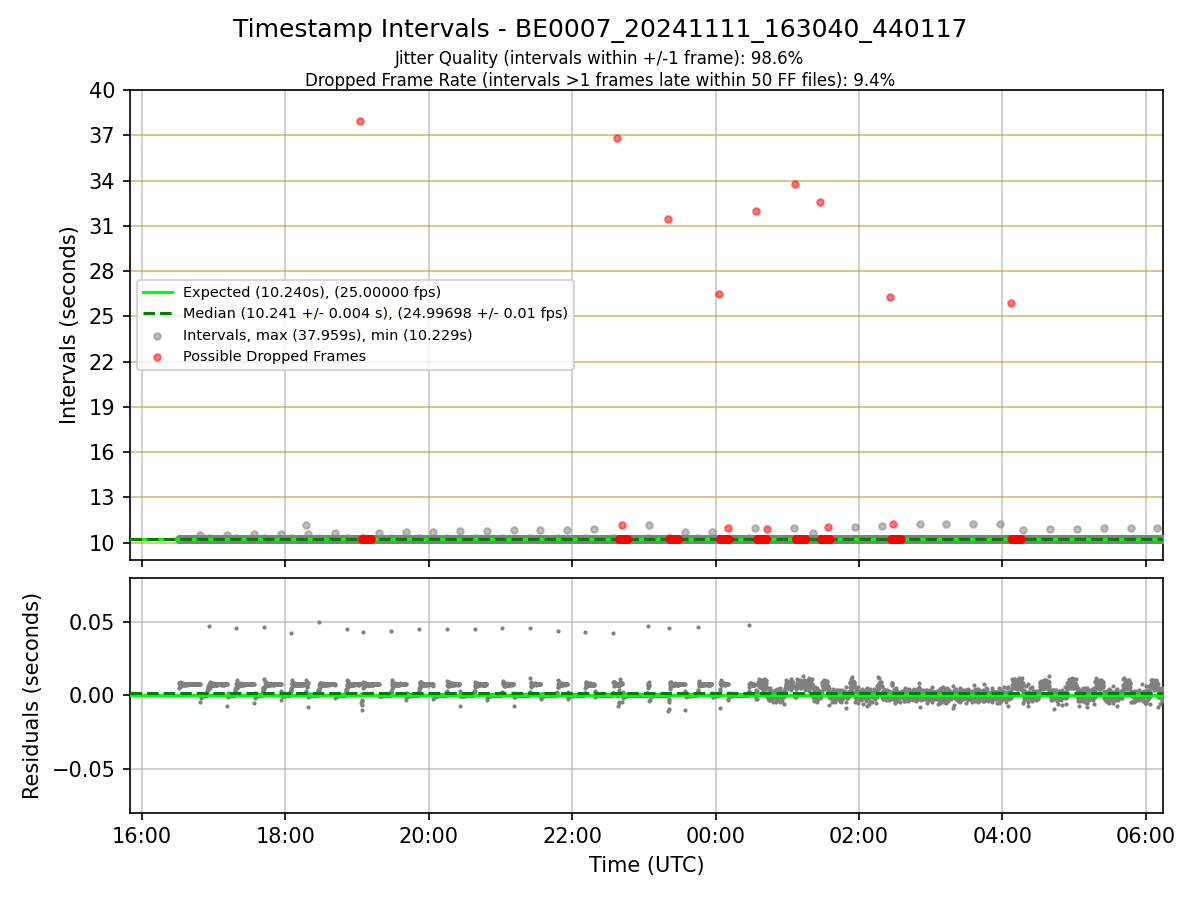Click the solid green line sample in the legend
The image size is (1200, 900).
(158, 292)
